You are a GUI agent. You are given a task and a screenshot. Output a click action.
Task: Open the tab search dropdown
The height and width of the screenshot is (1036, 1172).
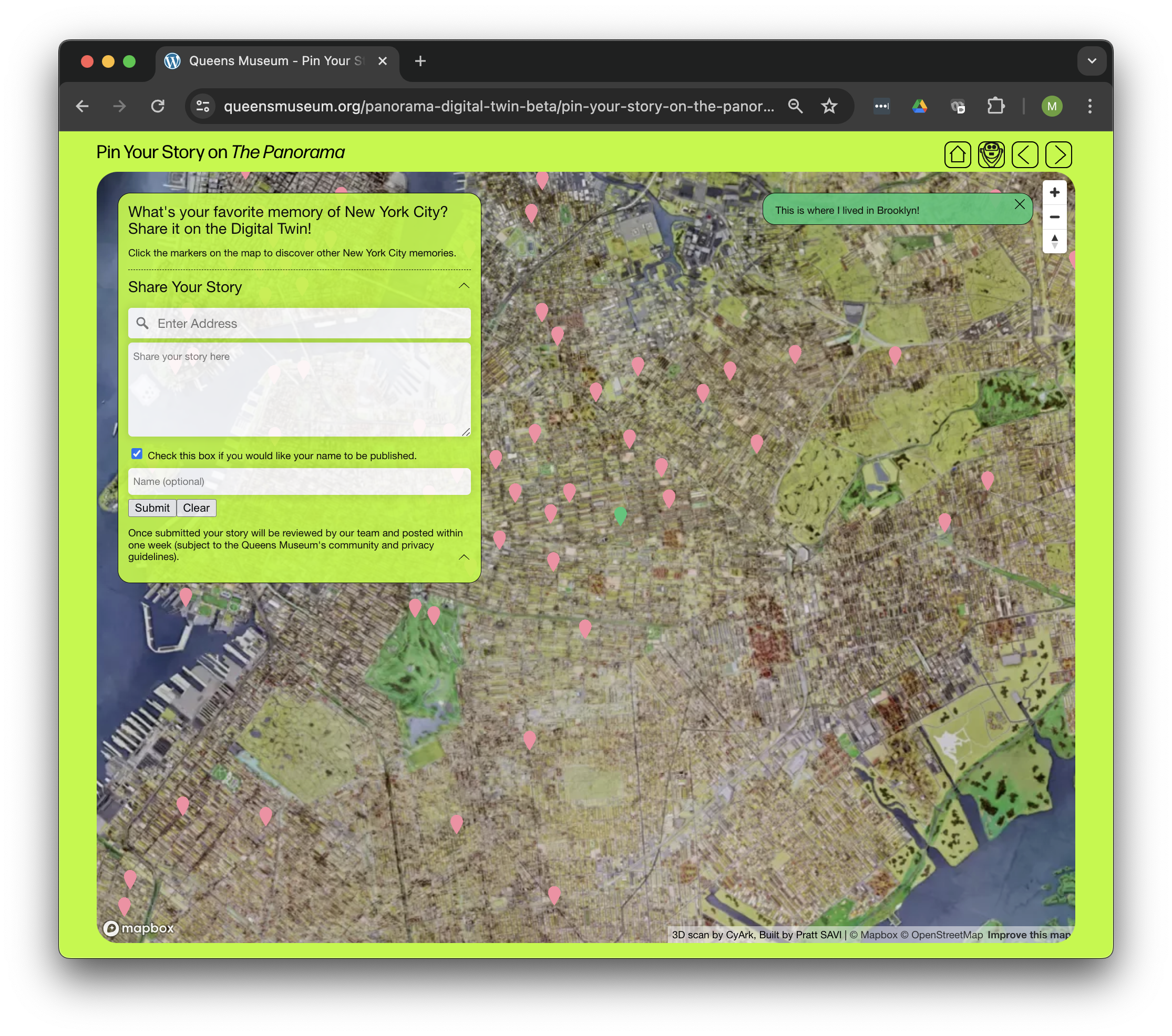[x=1092, y=61]
